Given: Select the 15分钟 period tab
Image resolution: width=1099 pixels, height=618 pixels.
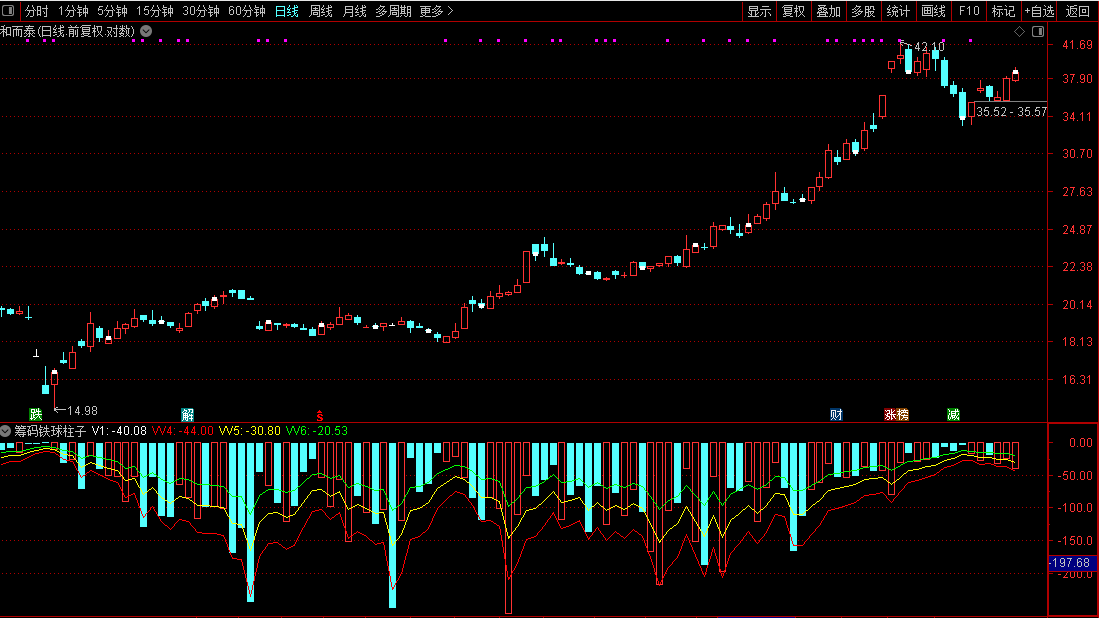Looking at the screenshot, I should (x=155, y=11).
